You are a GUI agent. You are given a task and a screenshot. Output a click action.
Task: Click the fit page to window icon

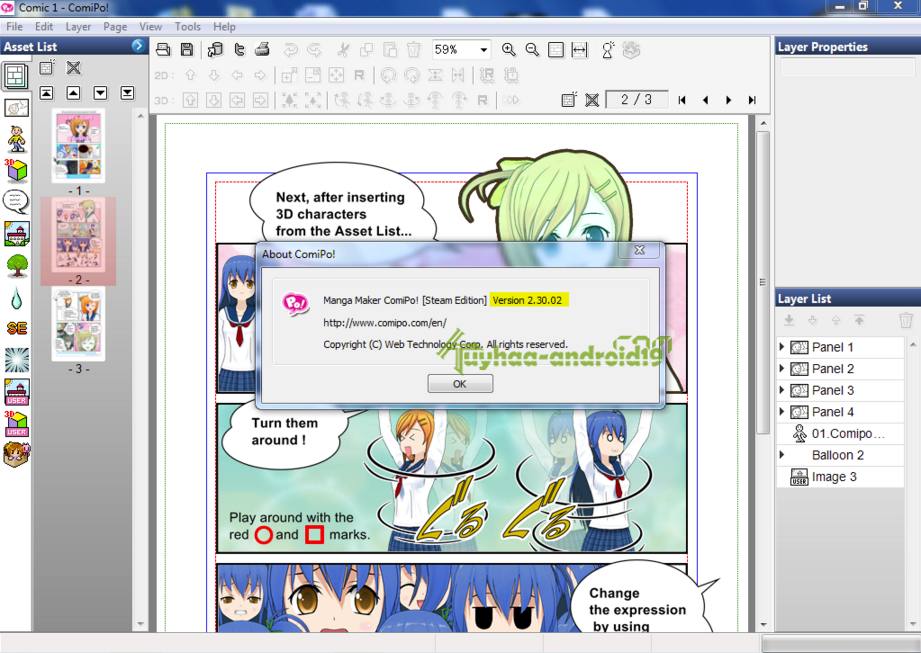tap(556, 50)
